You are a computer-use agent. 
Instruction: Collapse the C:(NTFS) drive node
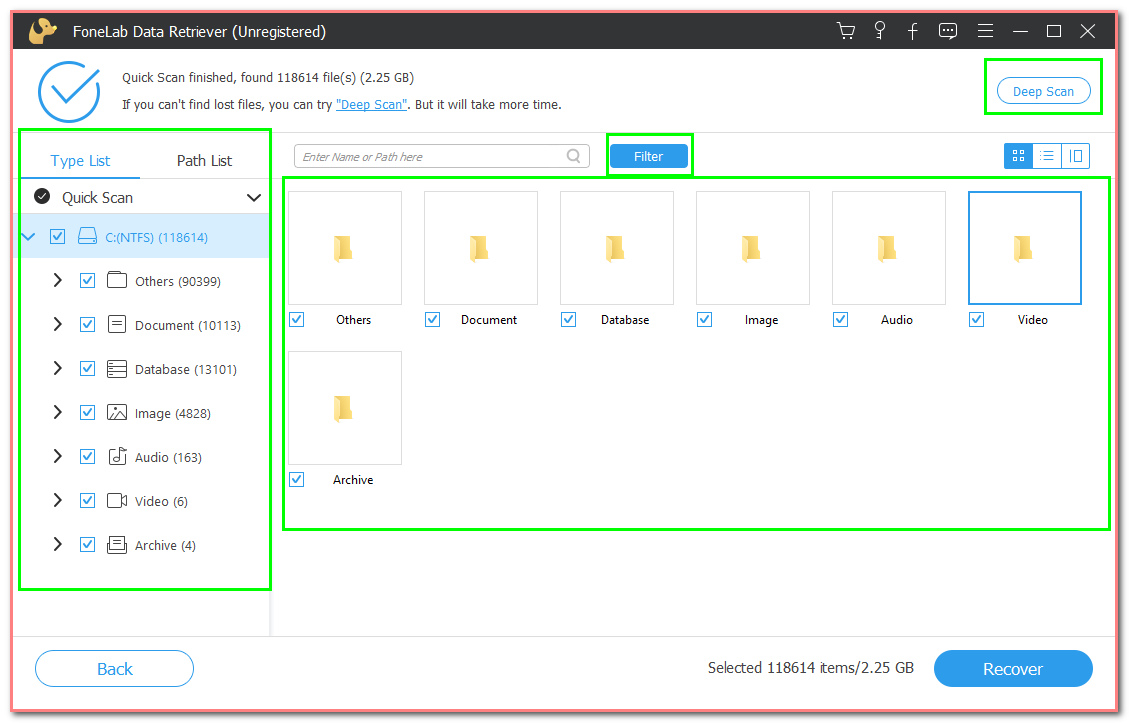coord(29,236)
